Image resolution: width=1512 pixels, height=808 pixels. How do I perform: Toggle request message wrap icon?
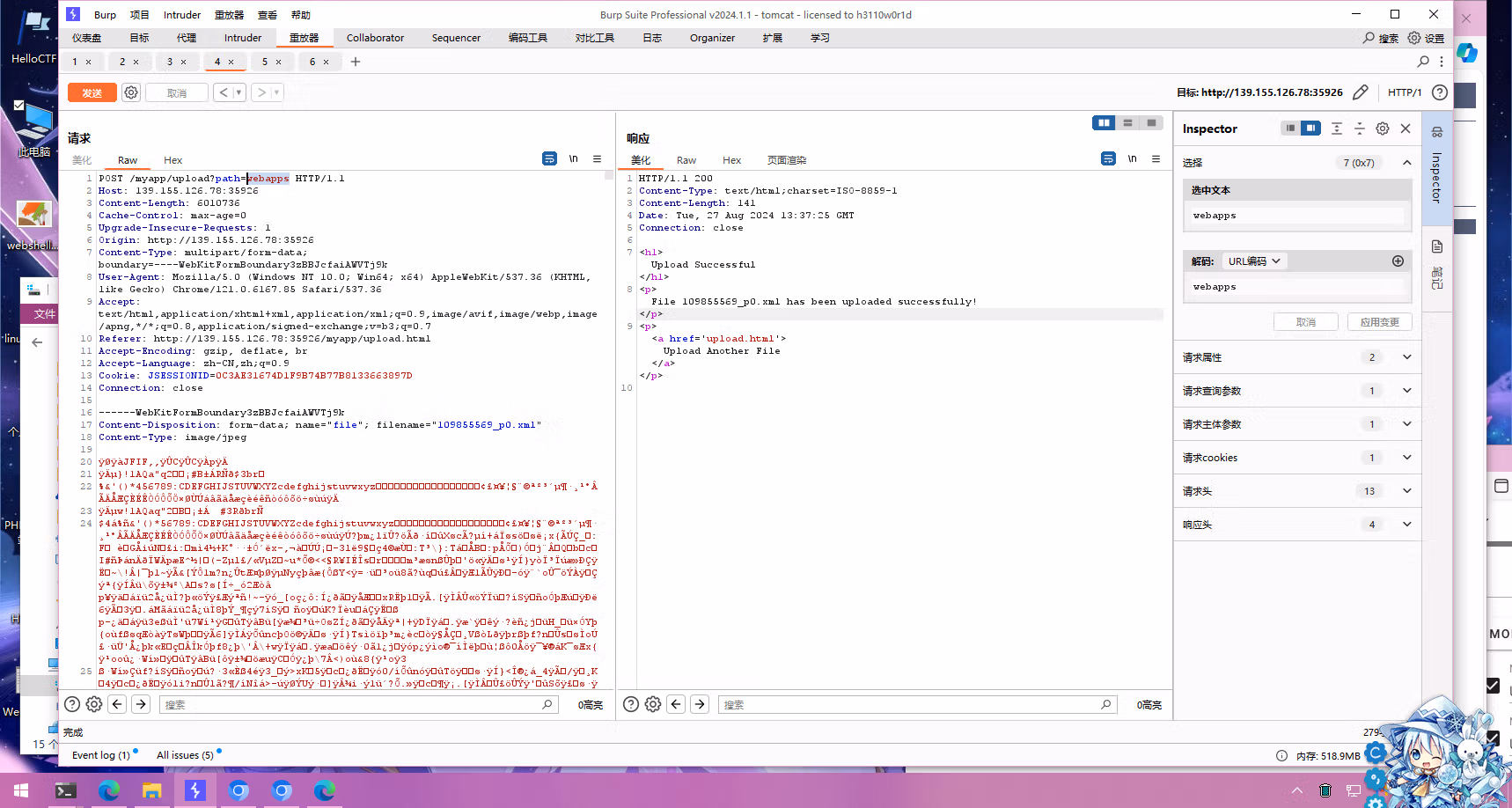tap(549, 158)
